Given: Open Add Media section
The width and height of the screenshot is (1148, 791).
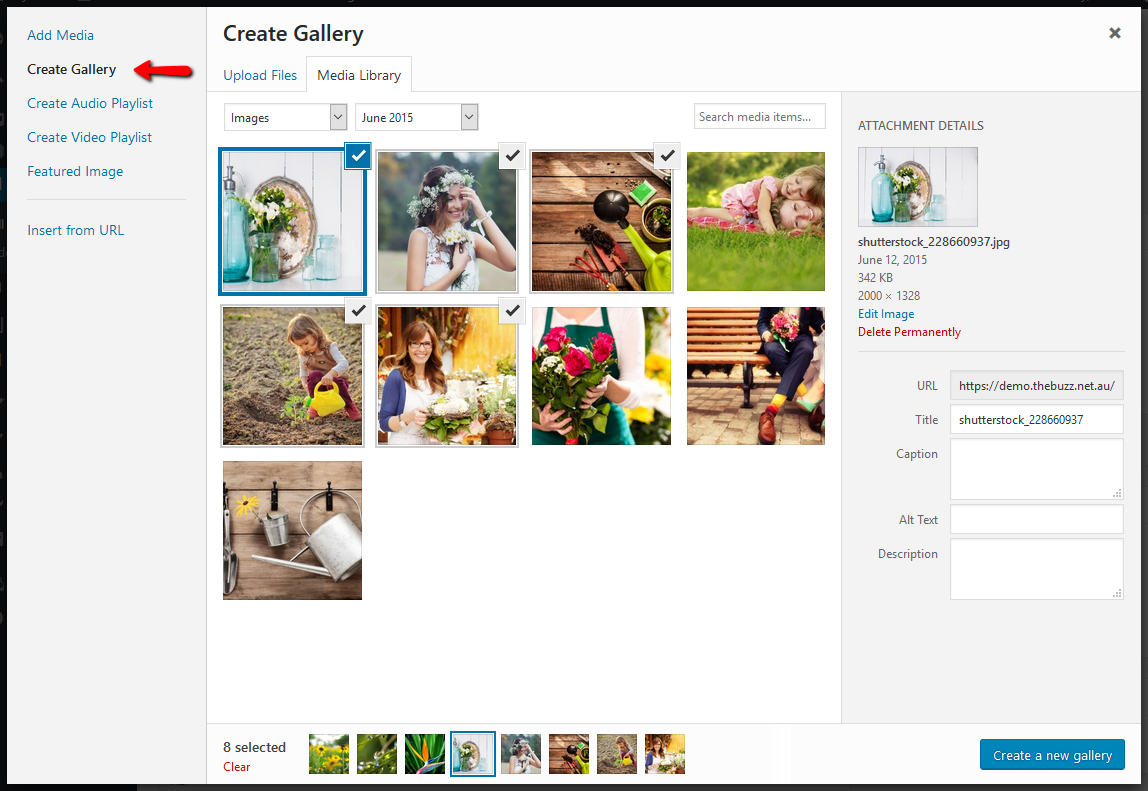Looking at the screenshot, I should pos(60,35).
